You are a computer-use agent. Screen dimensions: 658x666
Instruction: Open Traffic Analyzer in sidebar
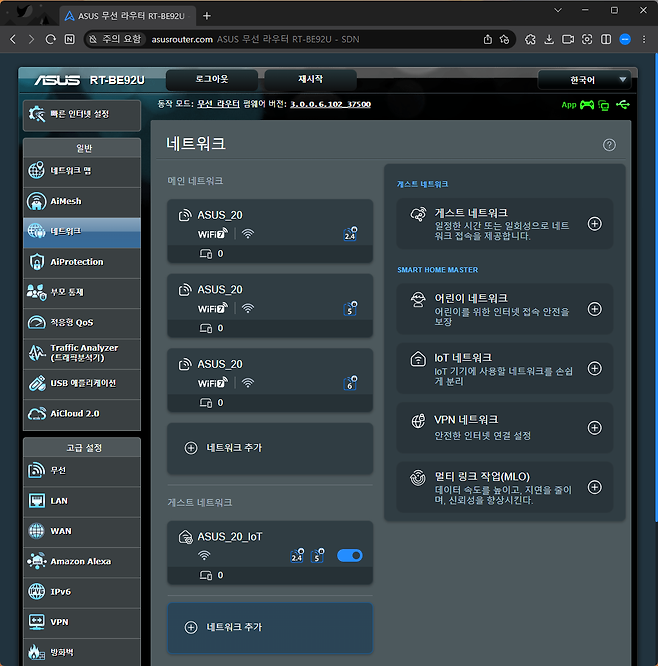[82, 352]
